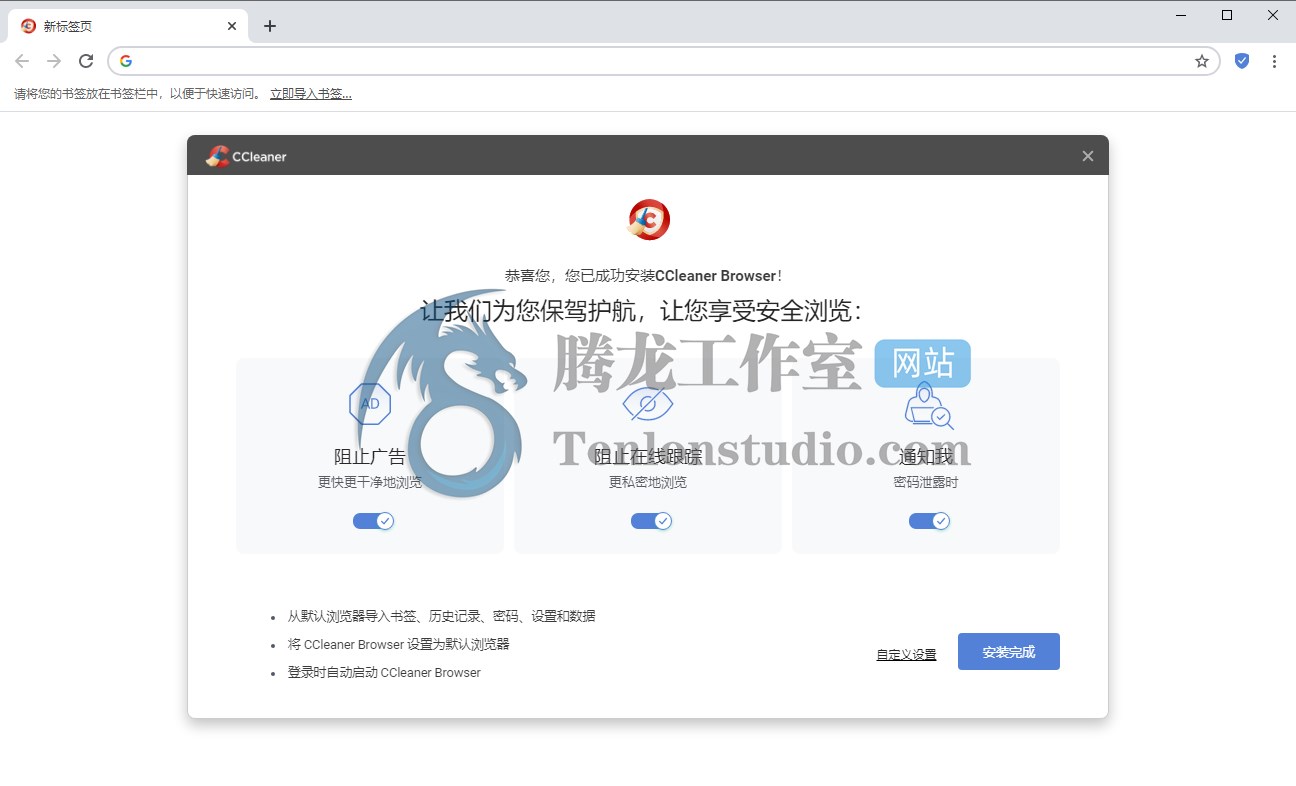The image size is (1296, 786).
Task: Close the CCleaner dialog with X
Action: (1088, 156)
